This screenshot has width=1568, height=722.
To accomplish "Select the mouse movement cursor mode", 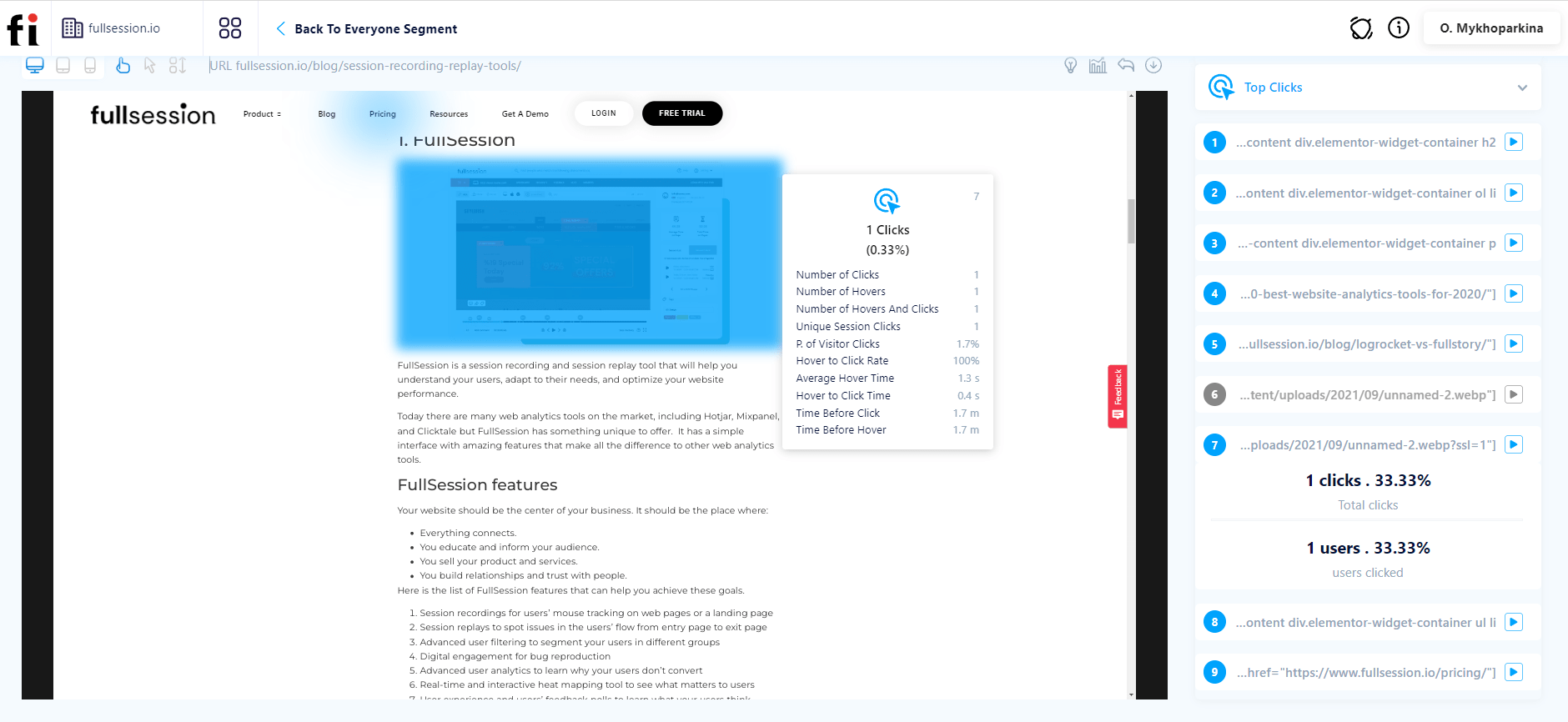I will point(150,65).
